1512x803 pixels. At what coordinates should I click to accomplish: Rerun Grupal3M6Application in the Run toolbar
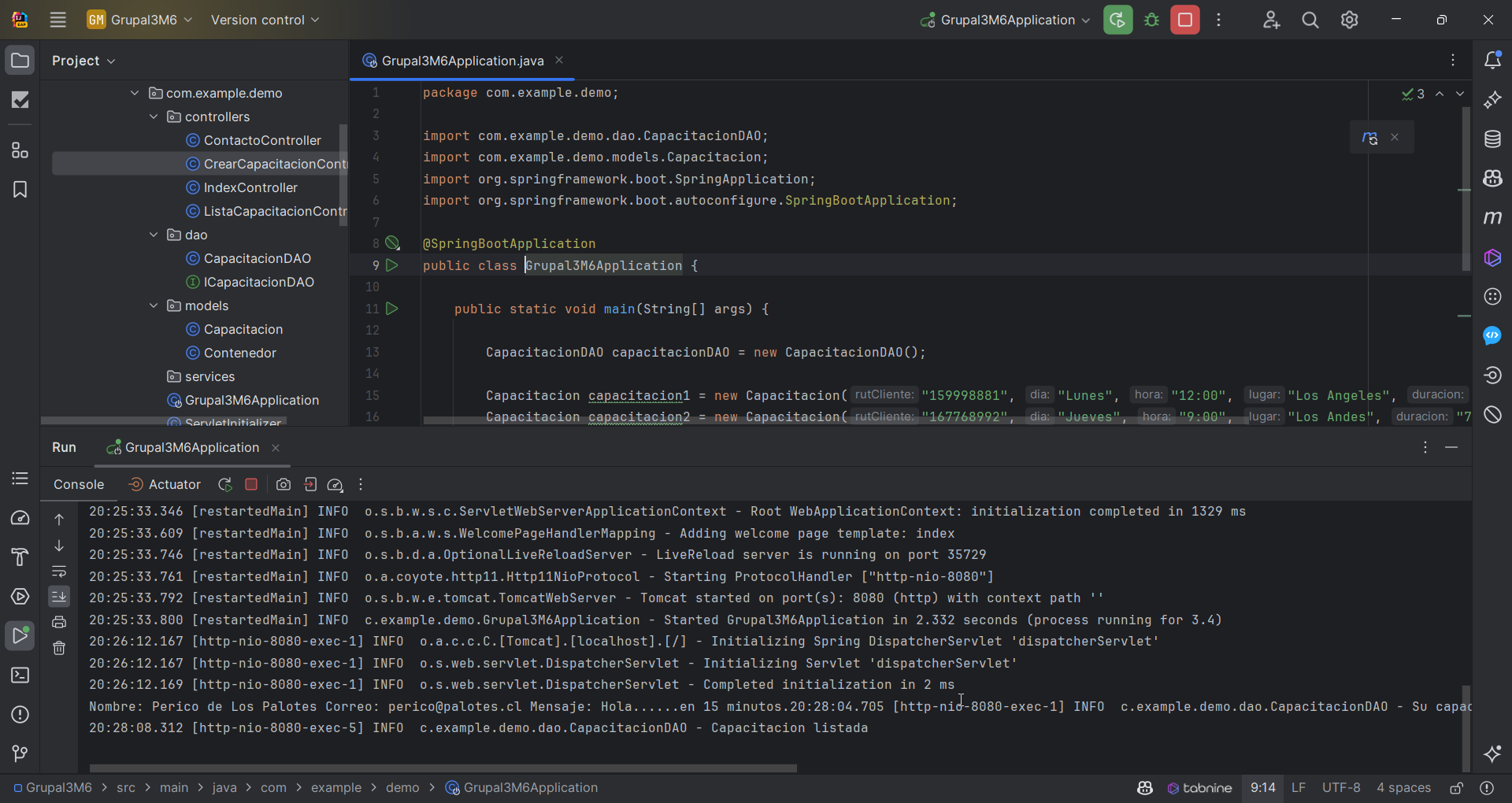click(225, 484)
